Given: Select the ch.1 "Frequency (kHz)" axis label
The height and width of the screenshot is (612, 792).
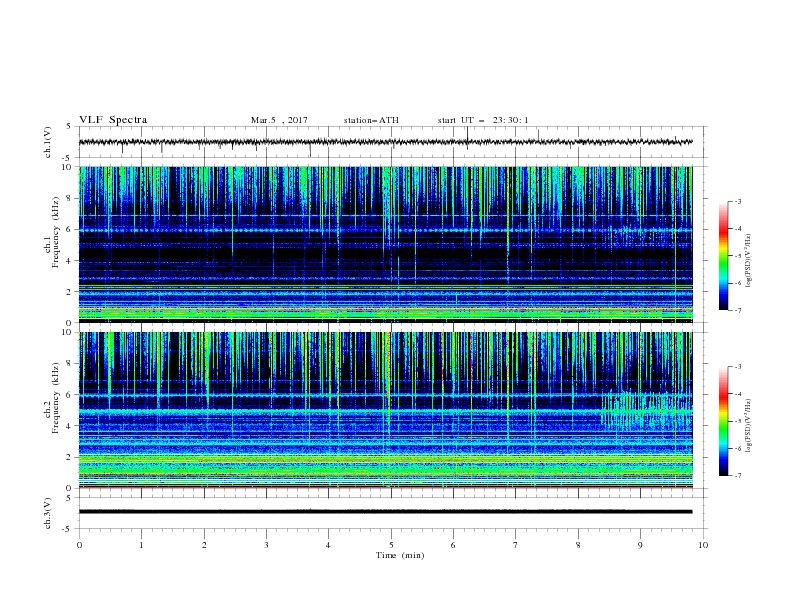Looking at the screenshot, I should (x=56, y=232).
